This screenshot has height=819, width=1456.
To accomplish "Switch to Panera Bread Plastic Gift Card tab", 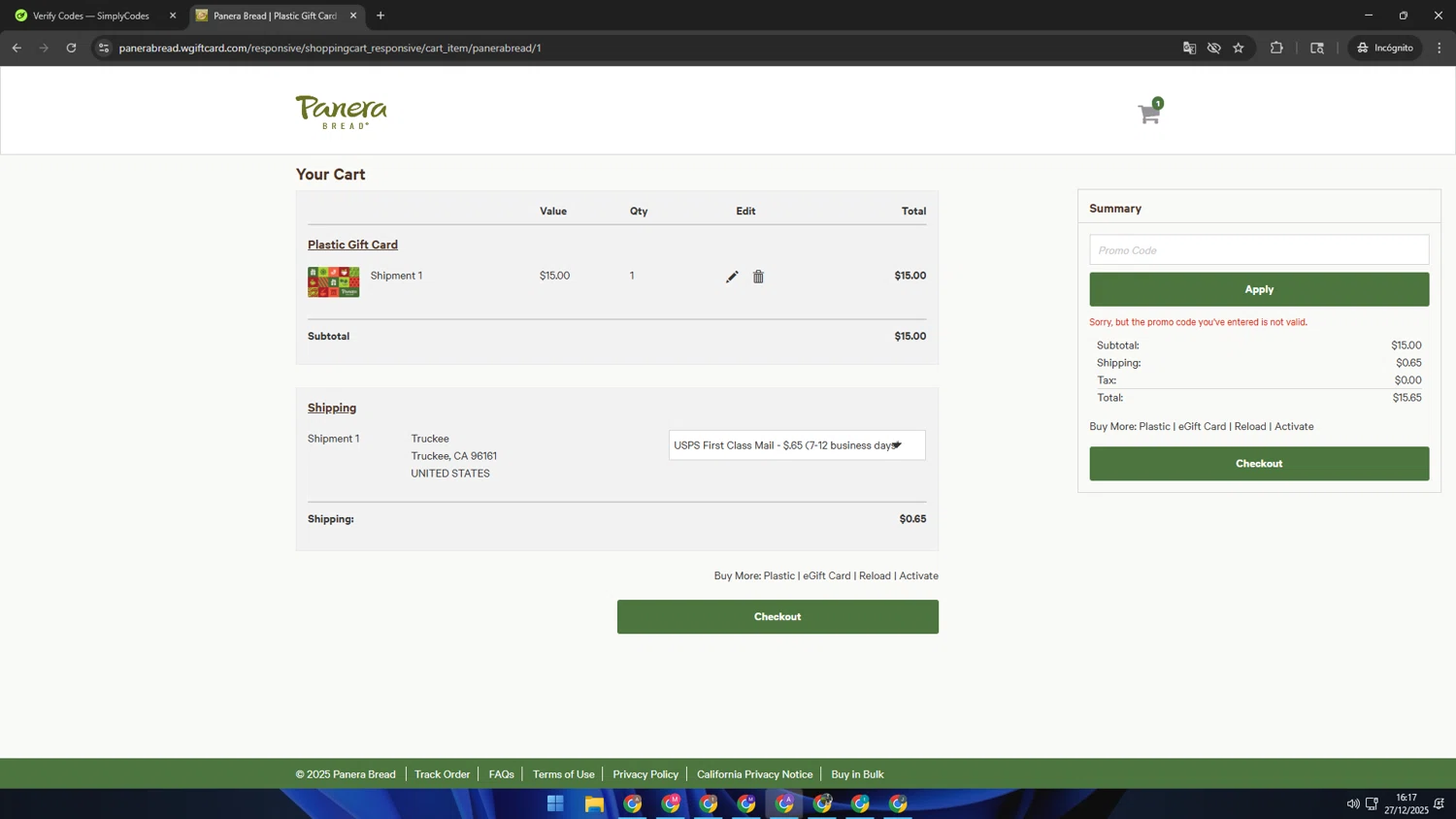I will tap(275, 16).
